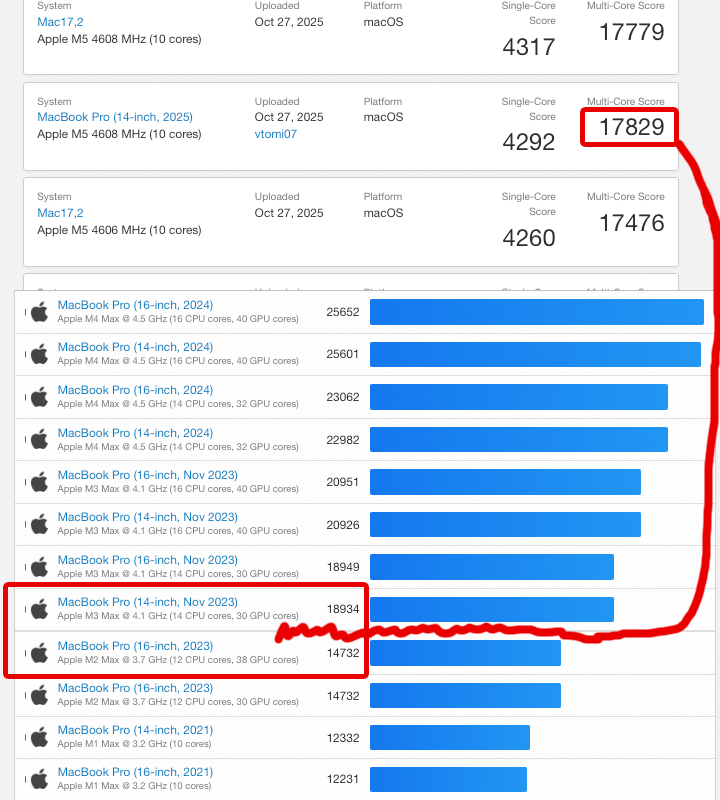Click the Apple logo for the M1 Max 12332 row

(x=39, y=737)
